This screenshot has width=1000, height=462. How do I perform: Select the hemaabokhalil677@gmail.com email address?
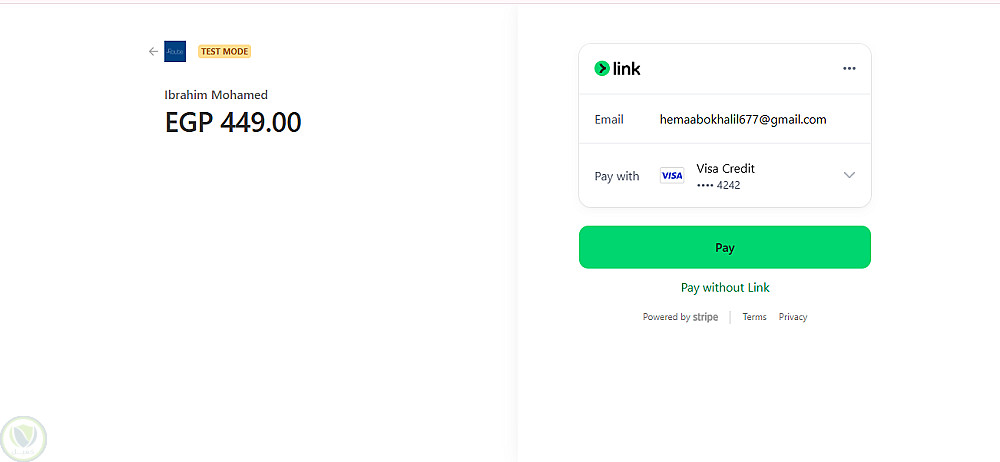pos(743,119)
